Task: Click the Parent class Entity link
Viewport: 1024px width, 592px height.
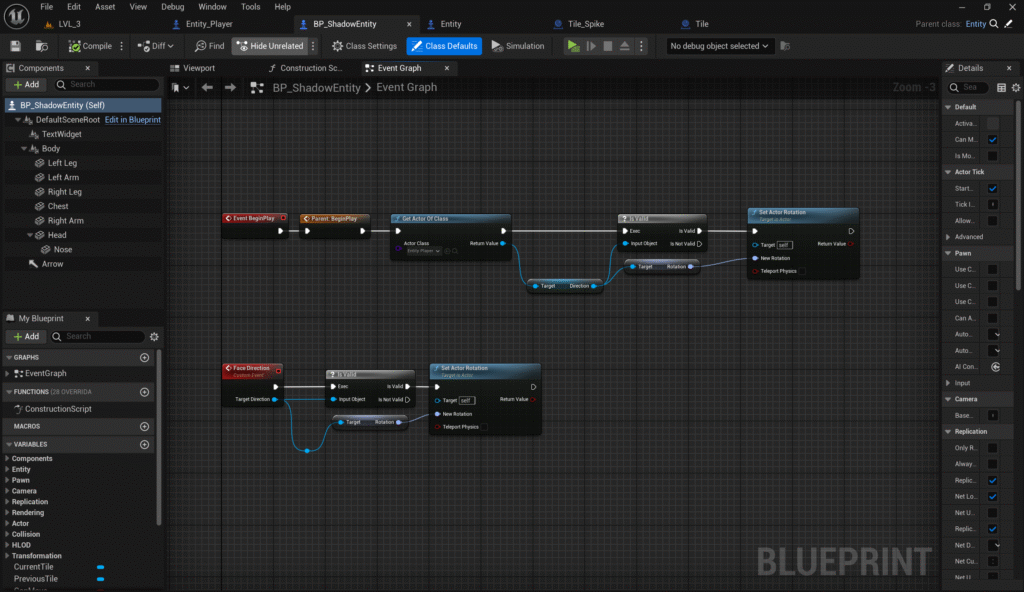Action: (976, 24)
